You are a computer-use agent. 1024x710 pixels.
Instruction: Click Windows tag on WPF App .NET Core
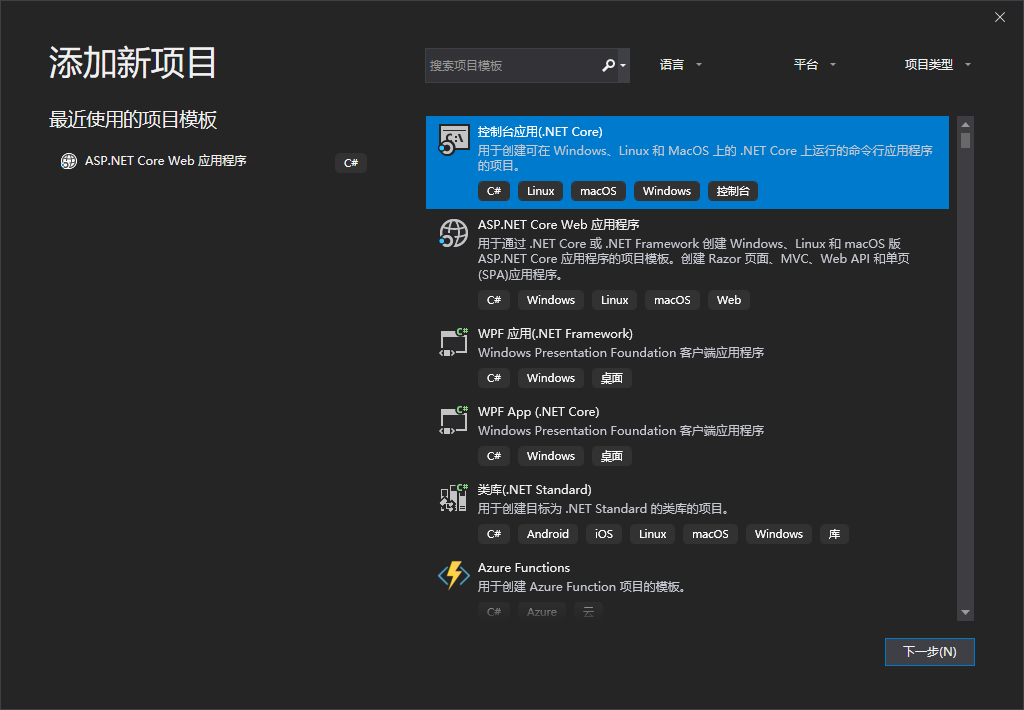click(551, 456)
